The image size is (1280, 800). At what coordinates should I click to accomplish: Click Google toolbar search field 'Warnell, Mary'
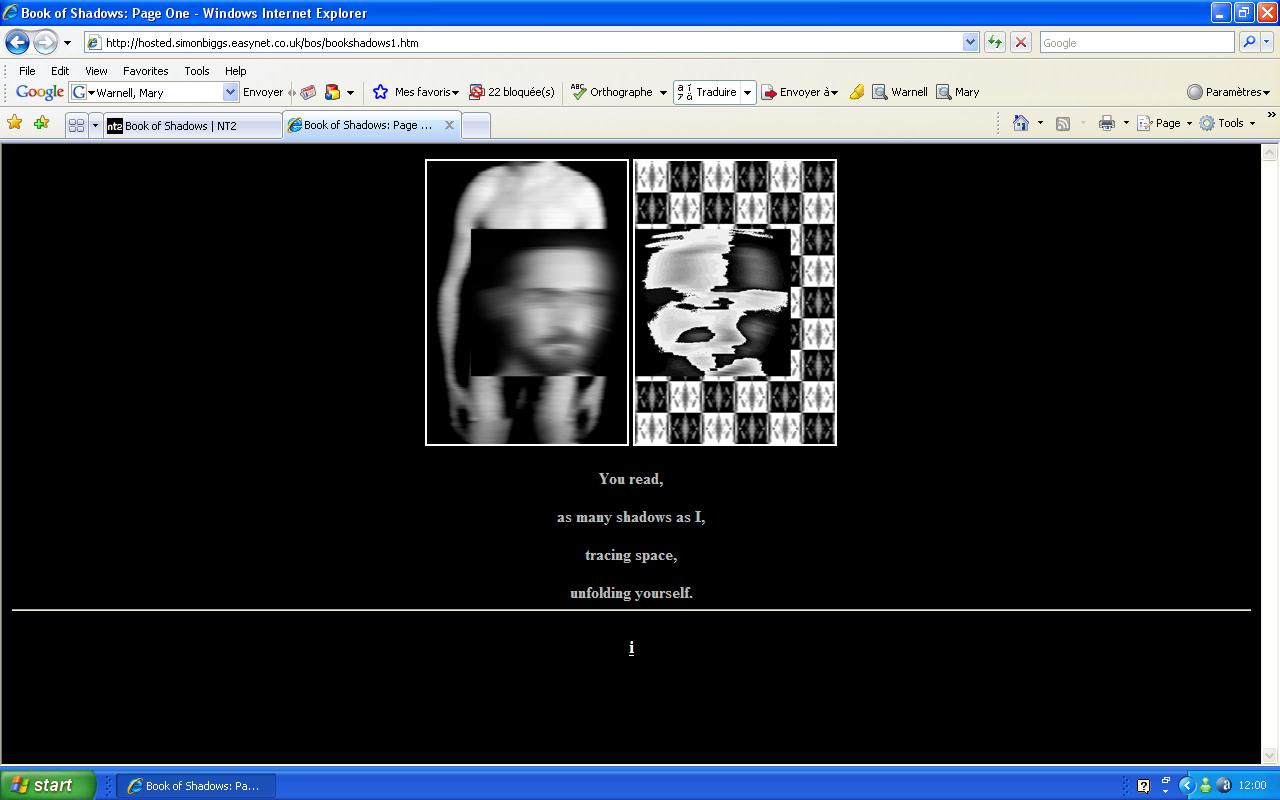point(153,92)
